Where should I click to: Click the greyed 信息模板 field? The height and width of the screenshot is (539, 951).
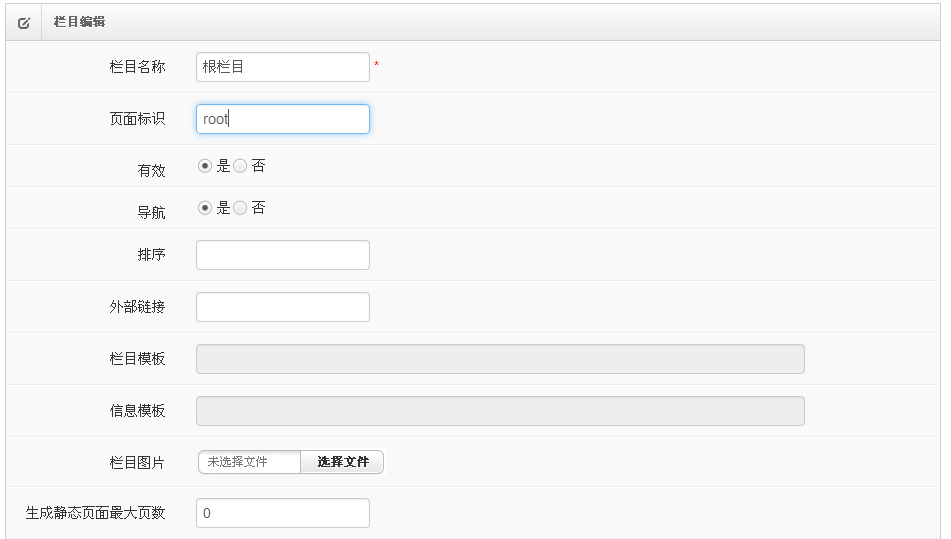(500, 411)
